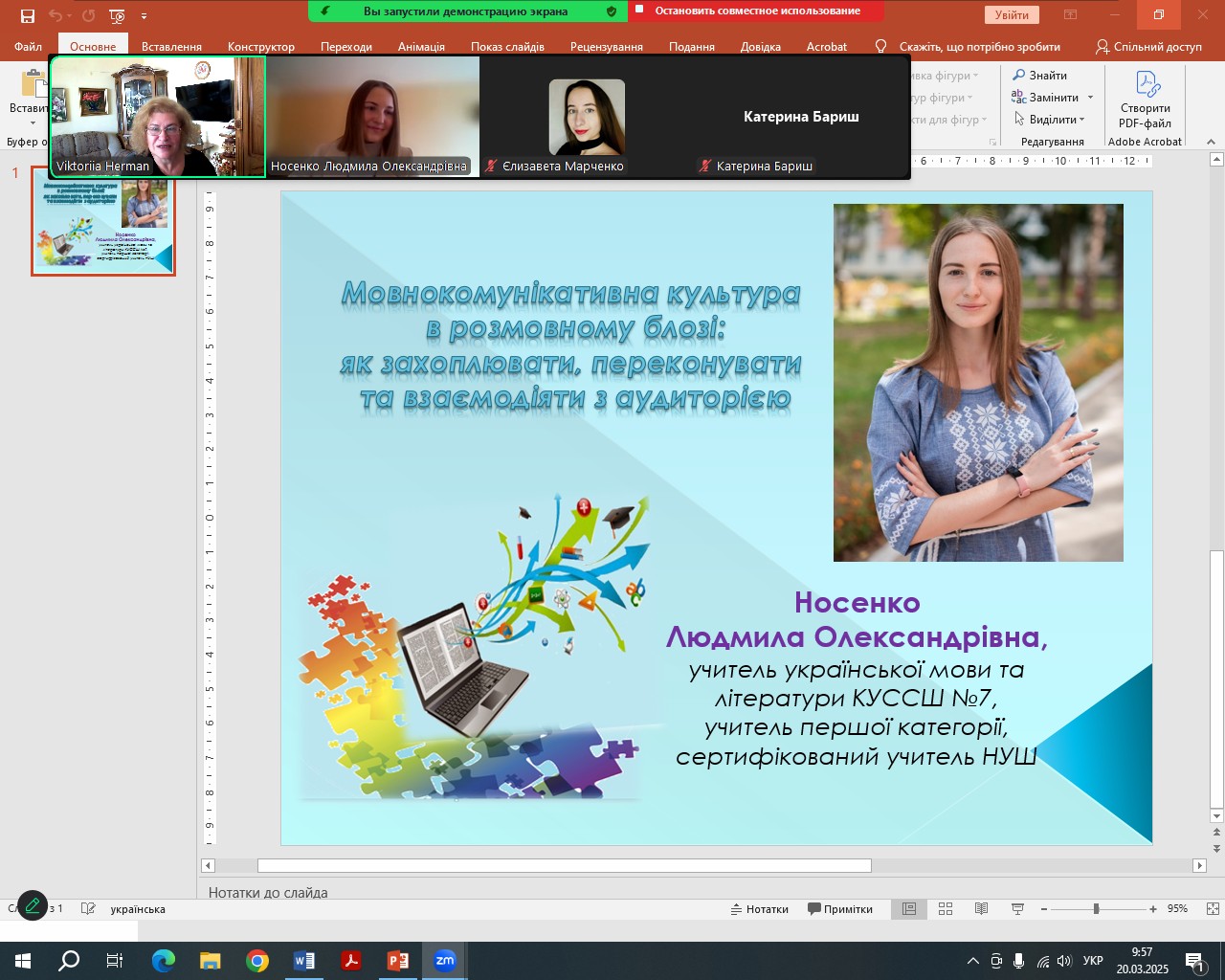Viewport: 1225px width, 980px height.
Task: Click Зупинити совместное использование stop share button
Action: tap(756, 11)
